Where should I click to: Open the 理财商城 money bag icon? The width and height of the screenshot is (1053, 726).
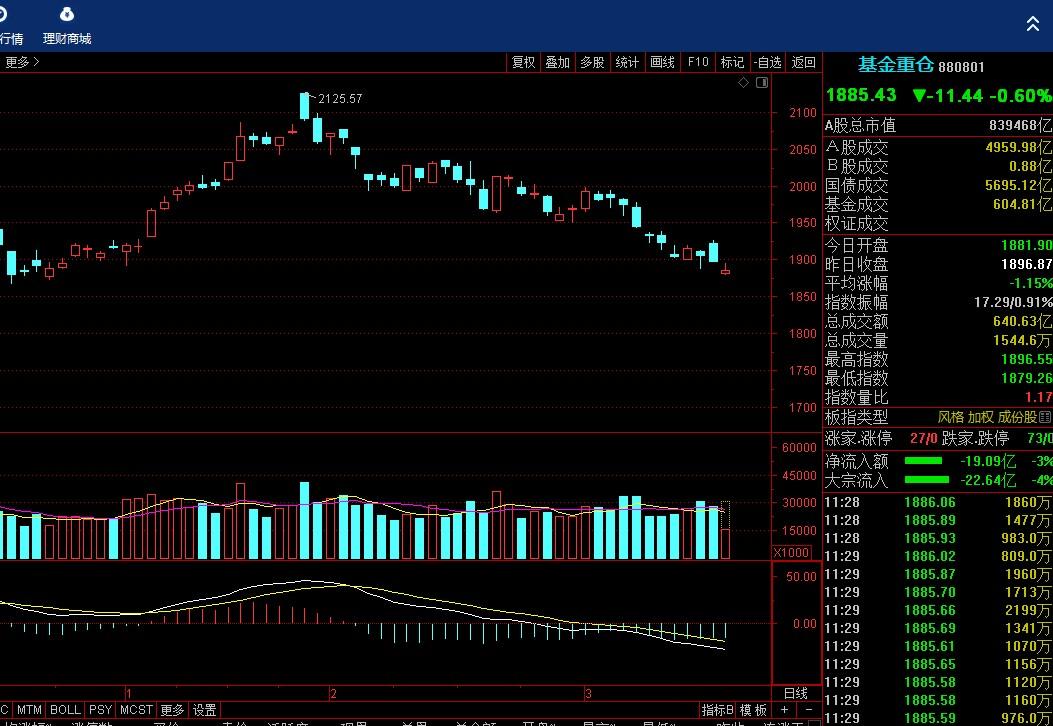[x=66, y=15]
